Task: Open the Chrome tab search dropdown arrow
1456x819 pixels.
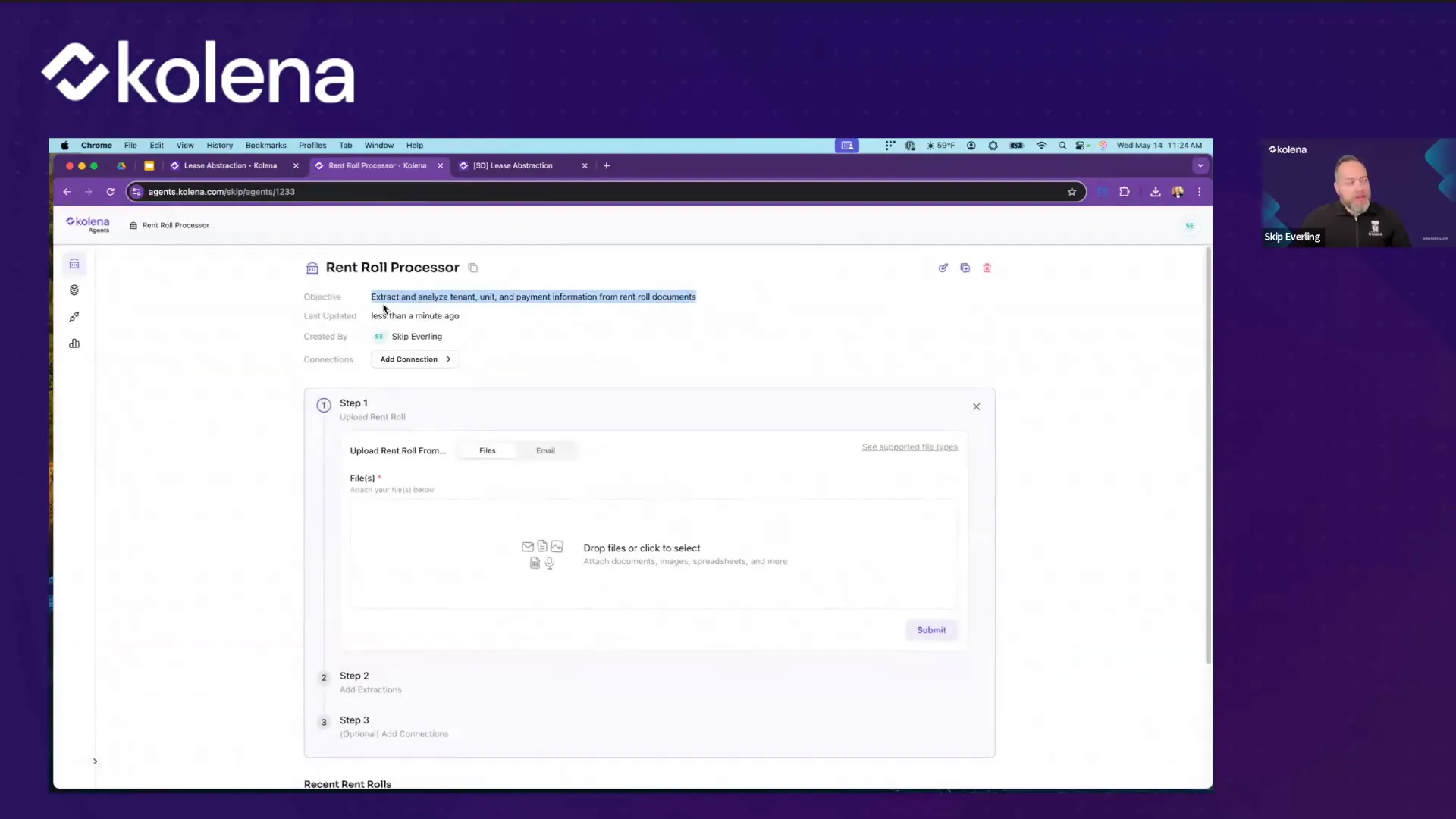Action: pos(1200,165)
